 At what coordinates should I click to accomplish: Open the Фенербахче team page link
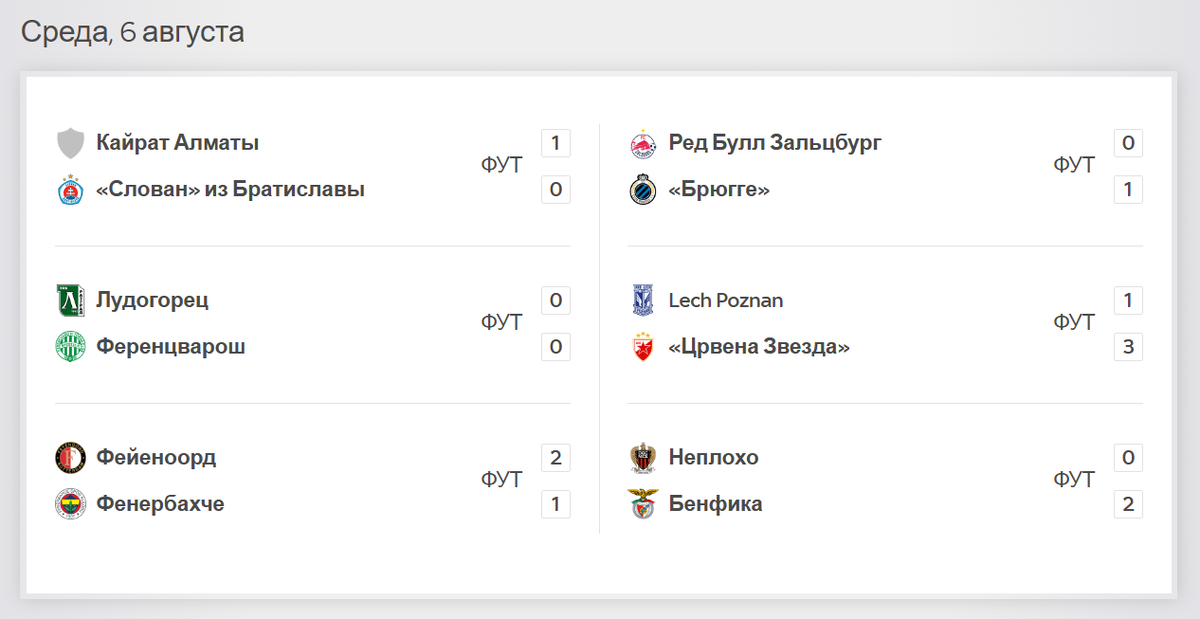coord(160,504)
